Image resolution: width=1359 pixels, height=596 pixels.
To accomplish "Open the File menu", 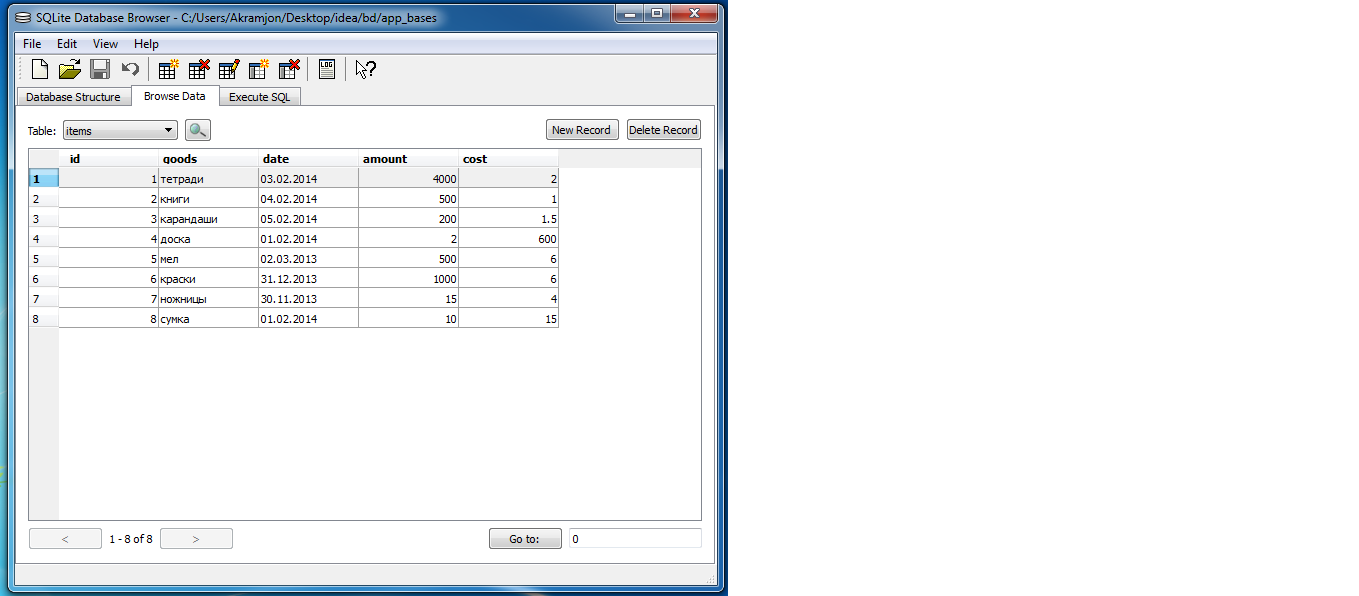I will pyautogui.click(x=32, y=44).
